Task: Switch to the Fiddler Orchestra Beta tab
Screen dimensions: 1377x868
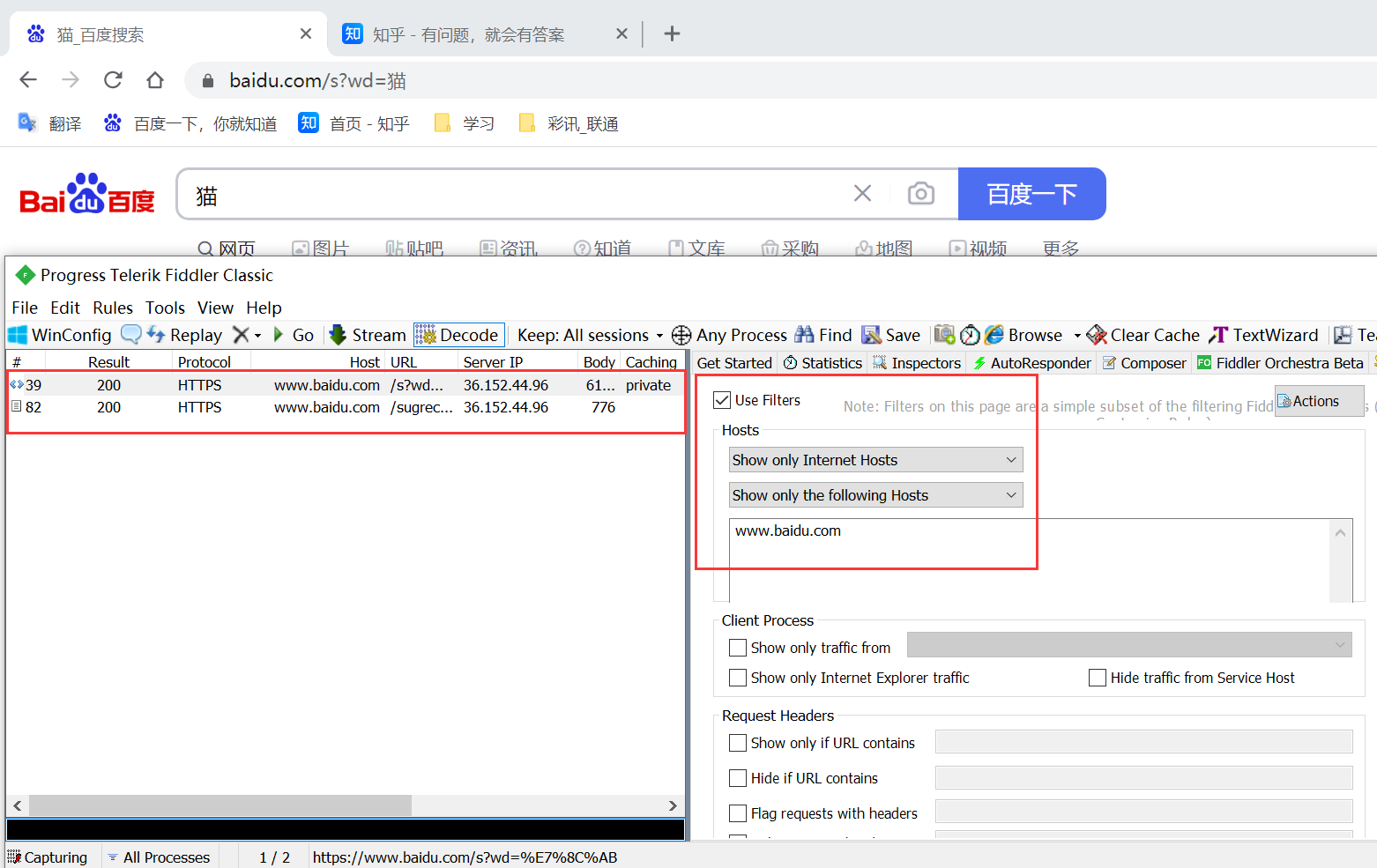Action: tap(1280, 363)
